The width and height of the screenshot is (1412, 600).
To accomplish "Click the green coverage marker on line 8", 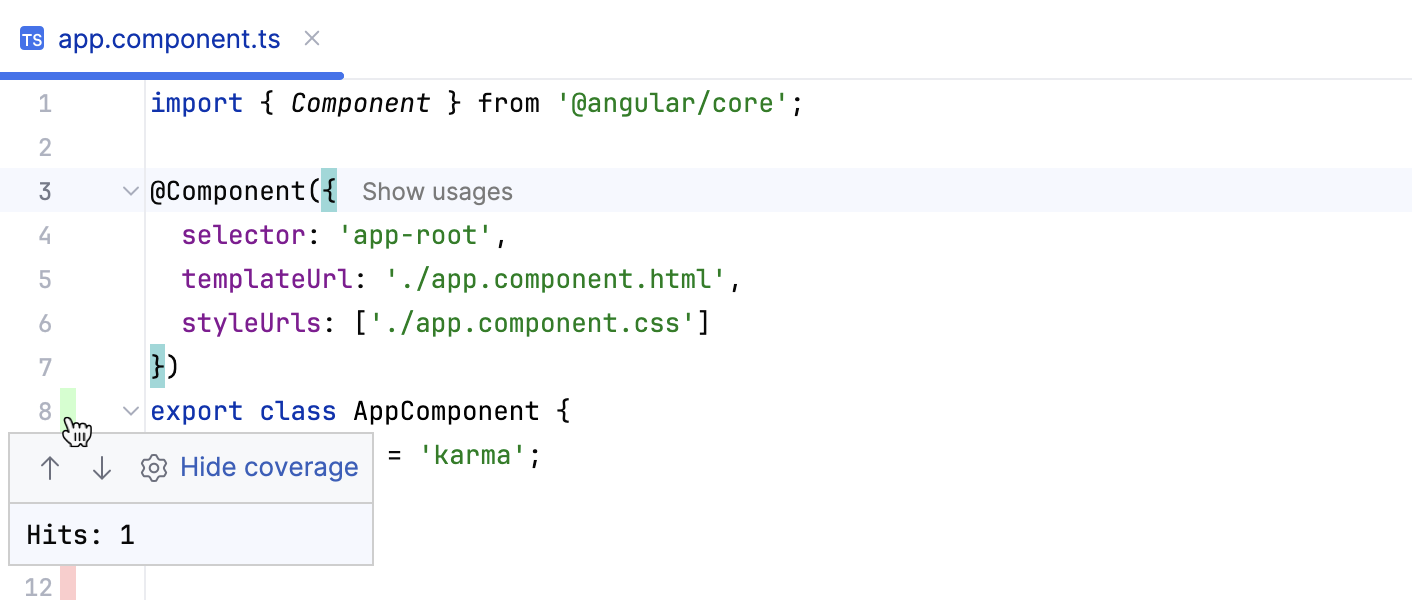I will (x=68, y=402).
